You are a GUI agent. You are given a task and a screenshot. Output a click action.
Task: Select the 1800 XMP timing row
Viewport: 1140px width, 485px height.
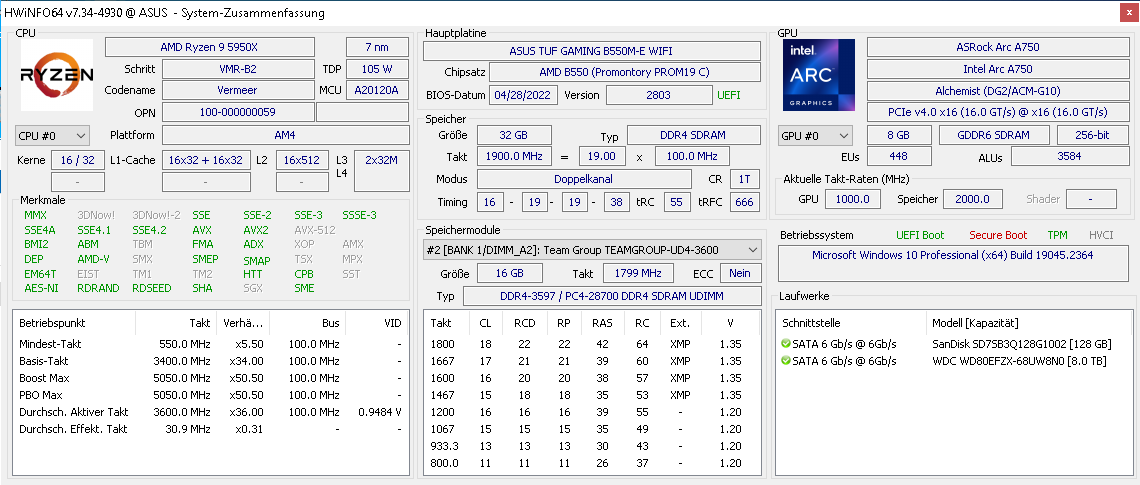tap(592, 344)
